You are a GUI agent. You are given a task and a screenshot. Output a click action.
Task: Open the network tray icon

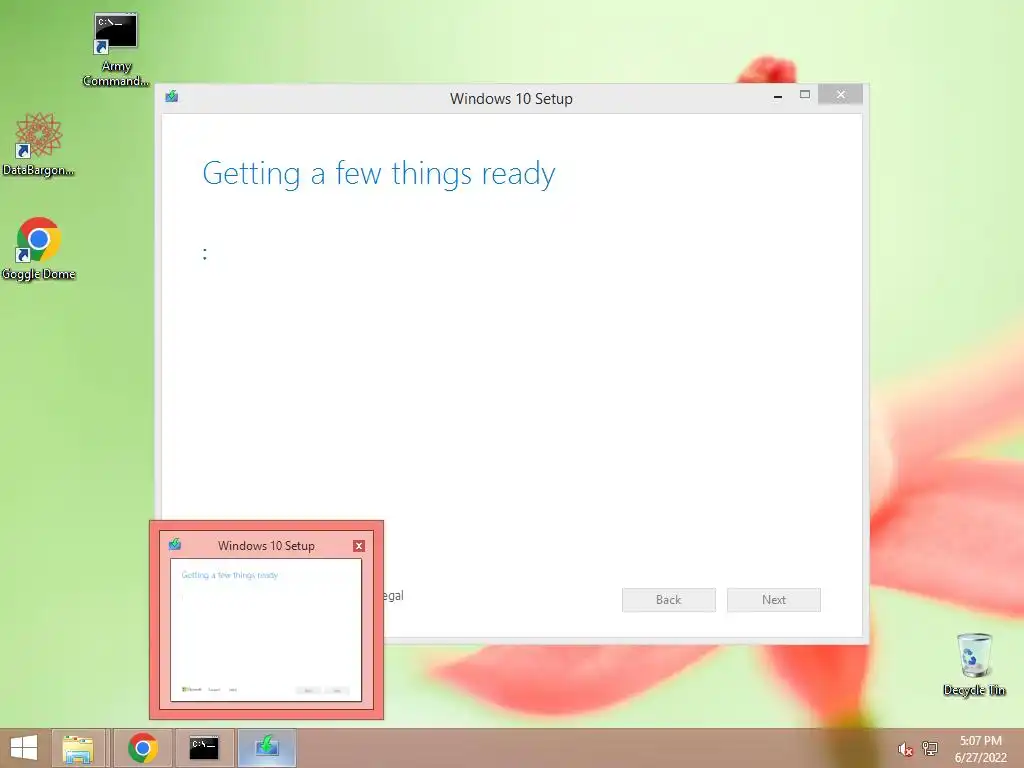929,749
